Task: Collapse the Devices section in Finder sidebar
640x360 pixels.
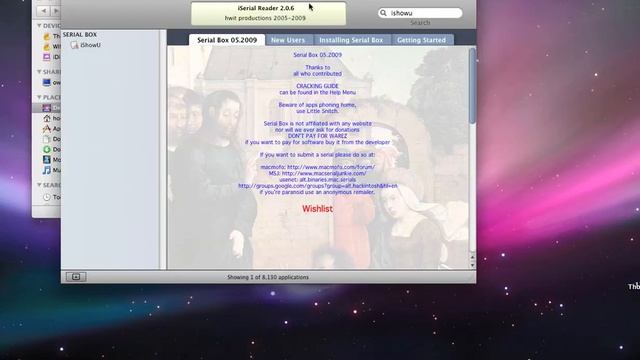Action: click(x=39, y=26)
